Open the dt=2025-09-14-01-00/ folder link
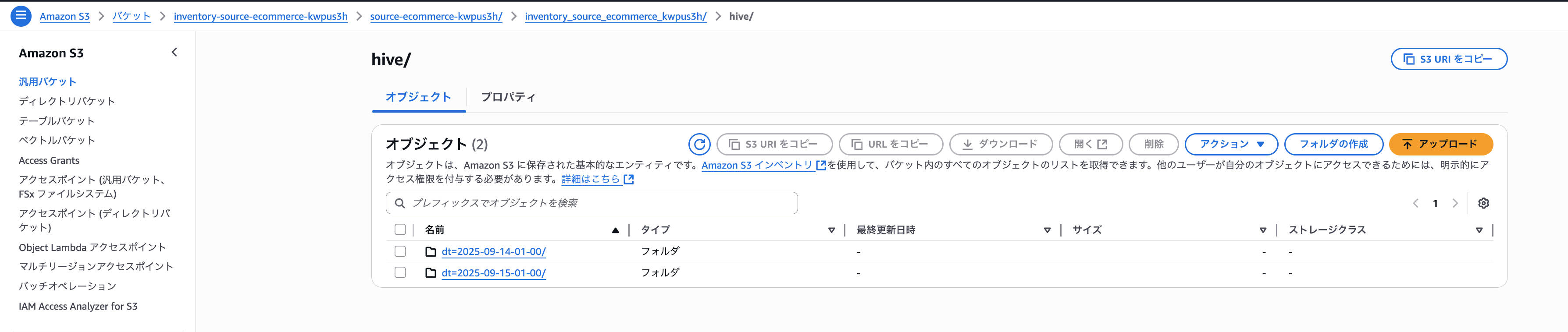This screenshot has height=332, width=1568. click(x=494, y=252)
